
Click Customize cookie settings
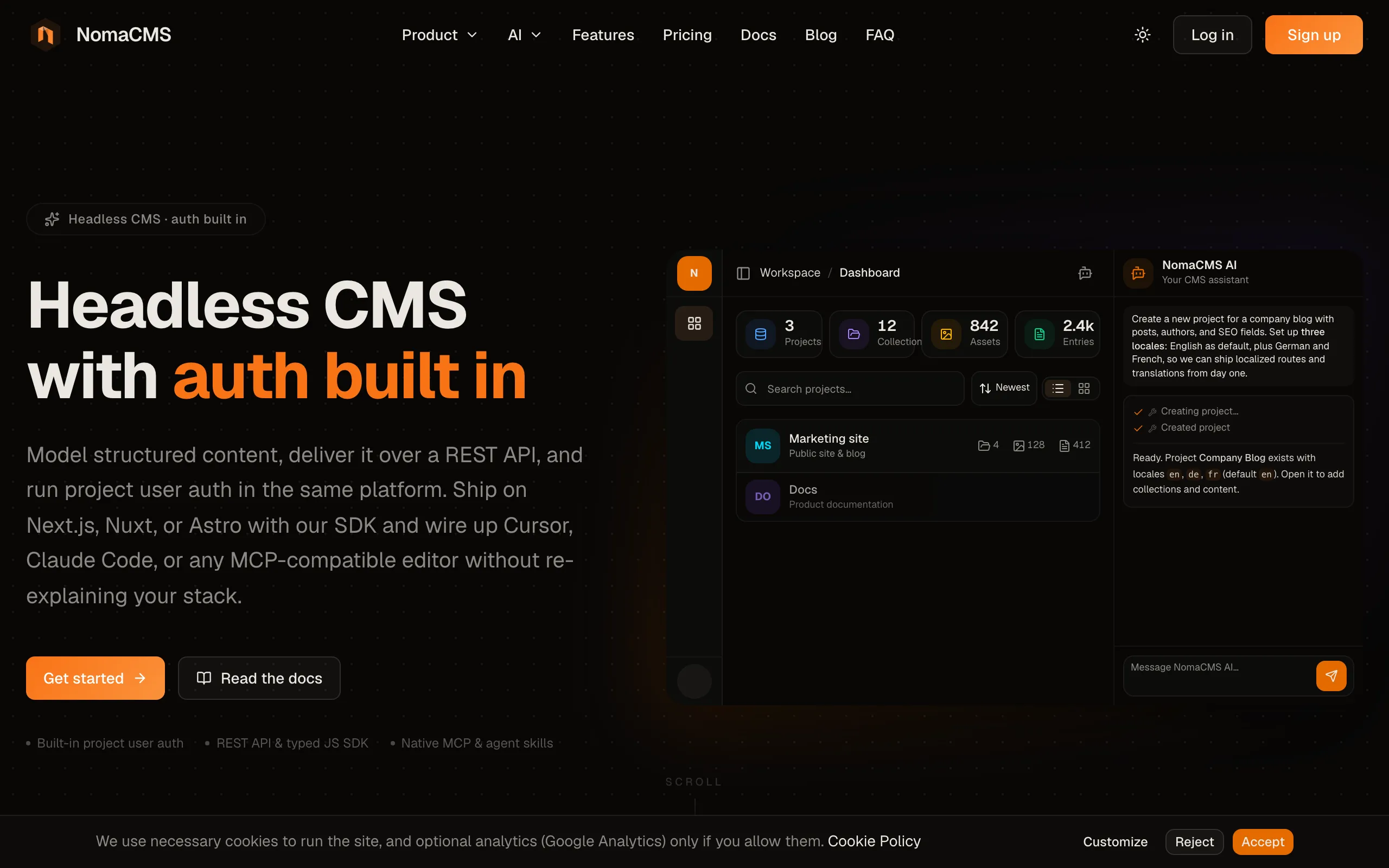tap(1114, 841)
